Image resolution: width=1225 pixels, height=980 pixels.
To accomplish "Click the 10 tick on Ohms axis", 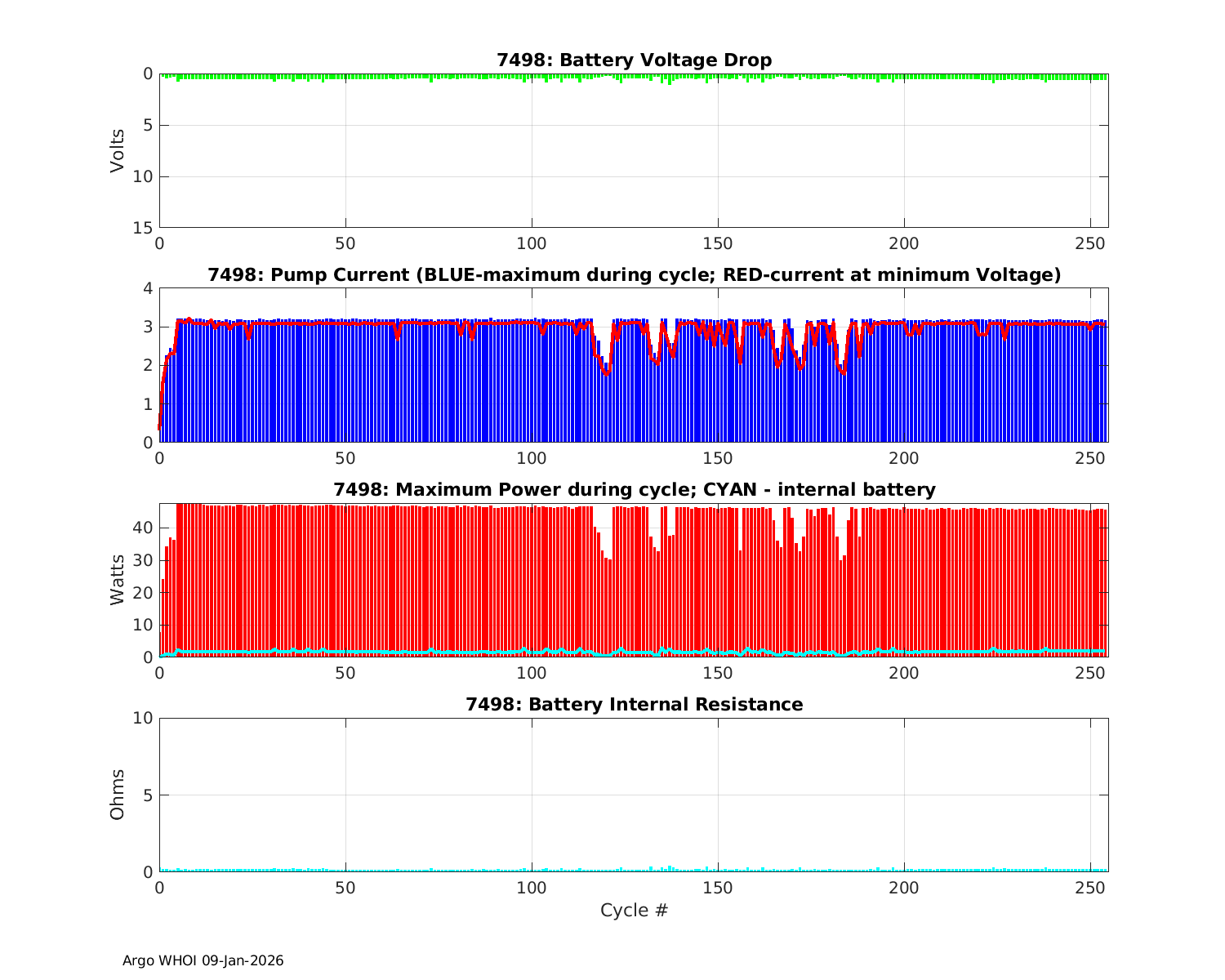I will click(144, 718).
